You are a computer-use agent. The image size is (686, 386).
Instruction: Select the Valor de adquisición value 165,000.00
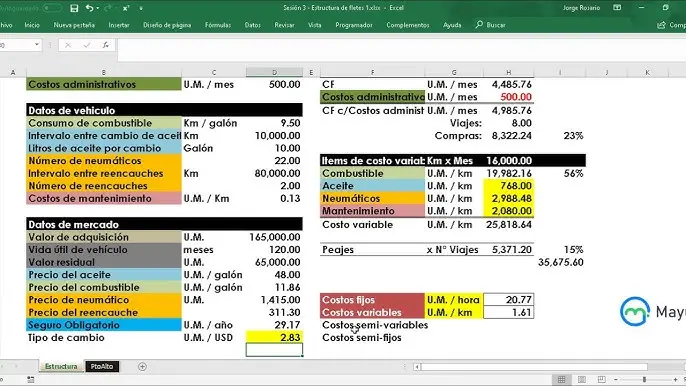(x=274, y=237)
